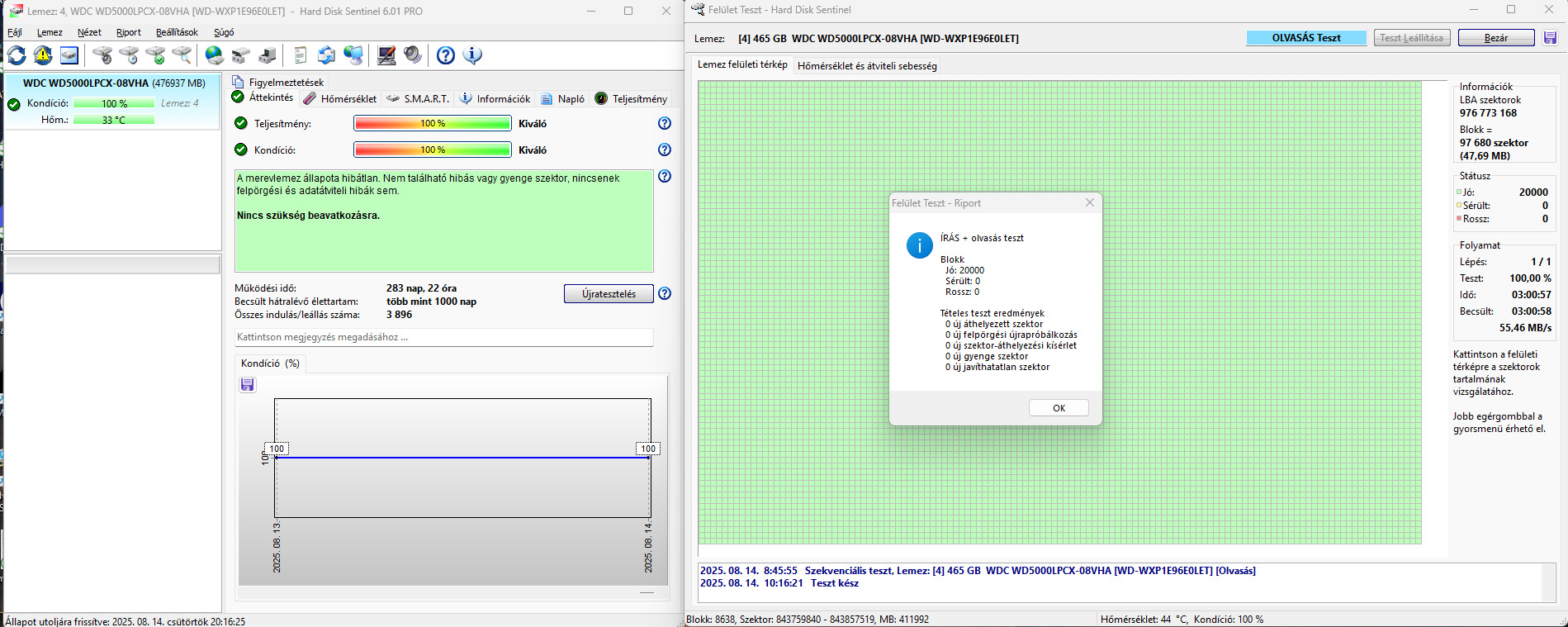Click the Teszt Leállítása button
This screenshot has width=1568, height=627.
click(1412, 38)
